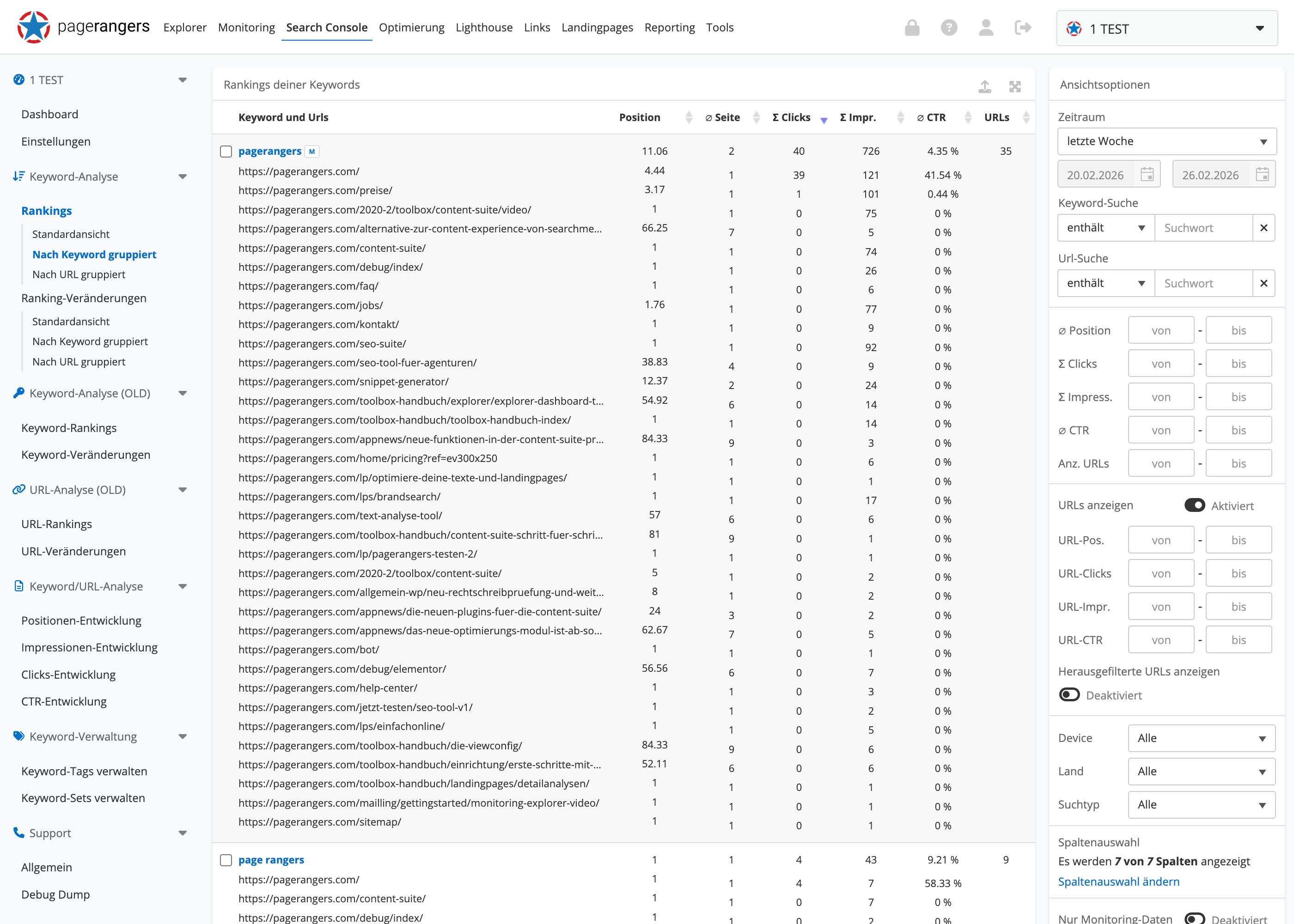Open the help question mark icon

(x=949, y=27)
